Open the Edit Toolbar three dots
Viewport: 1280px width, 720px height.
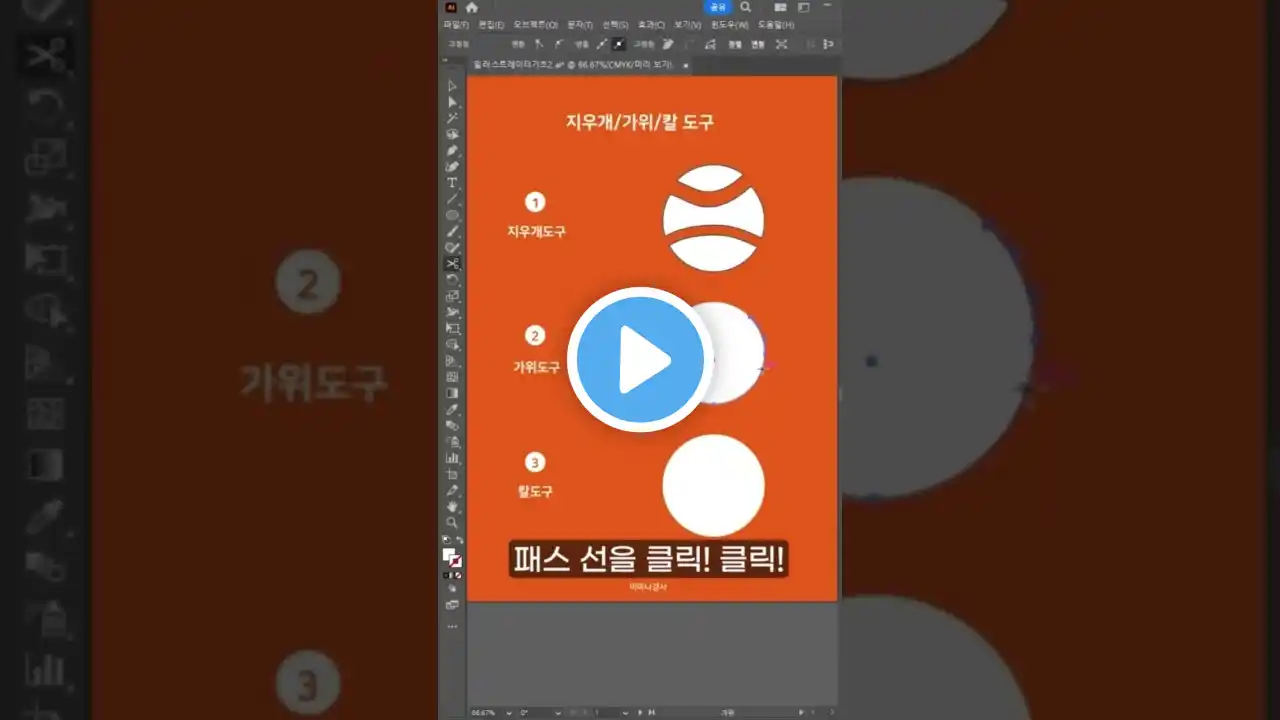pyautogui.click(x=452, y=627)
